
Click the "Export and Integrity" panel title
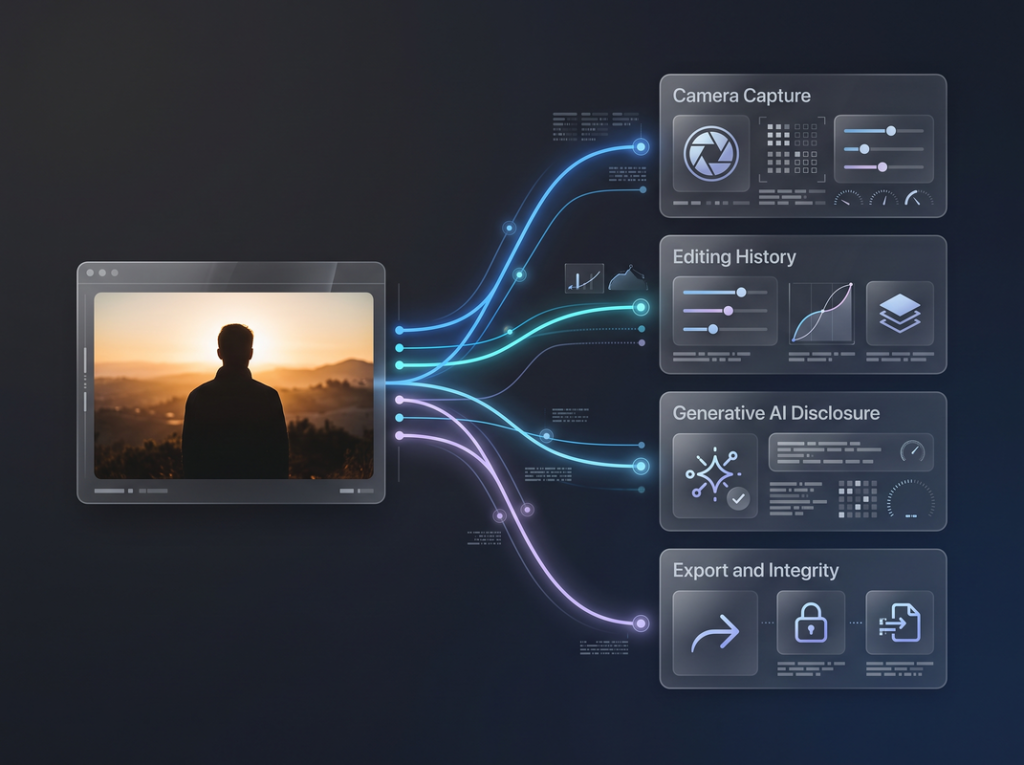point(756,570)
